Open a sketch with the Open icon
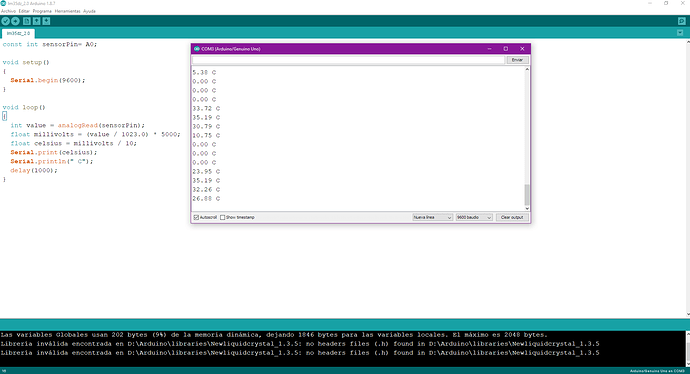 point(37,21)
